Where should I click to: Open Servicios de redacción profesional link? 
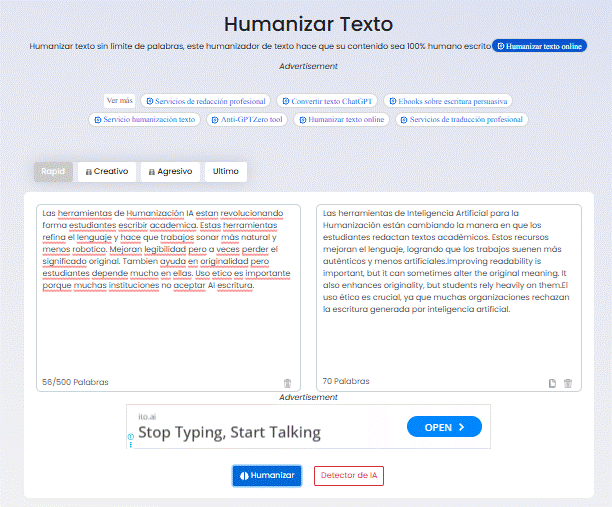coord(205,101)
